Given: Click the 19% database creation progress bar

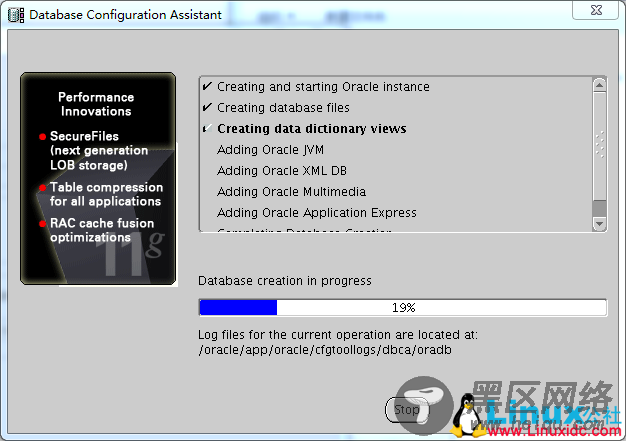Looking at the screenshot, I should click(403, 308).
